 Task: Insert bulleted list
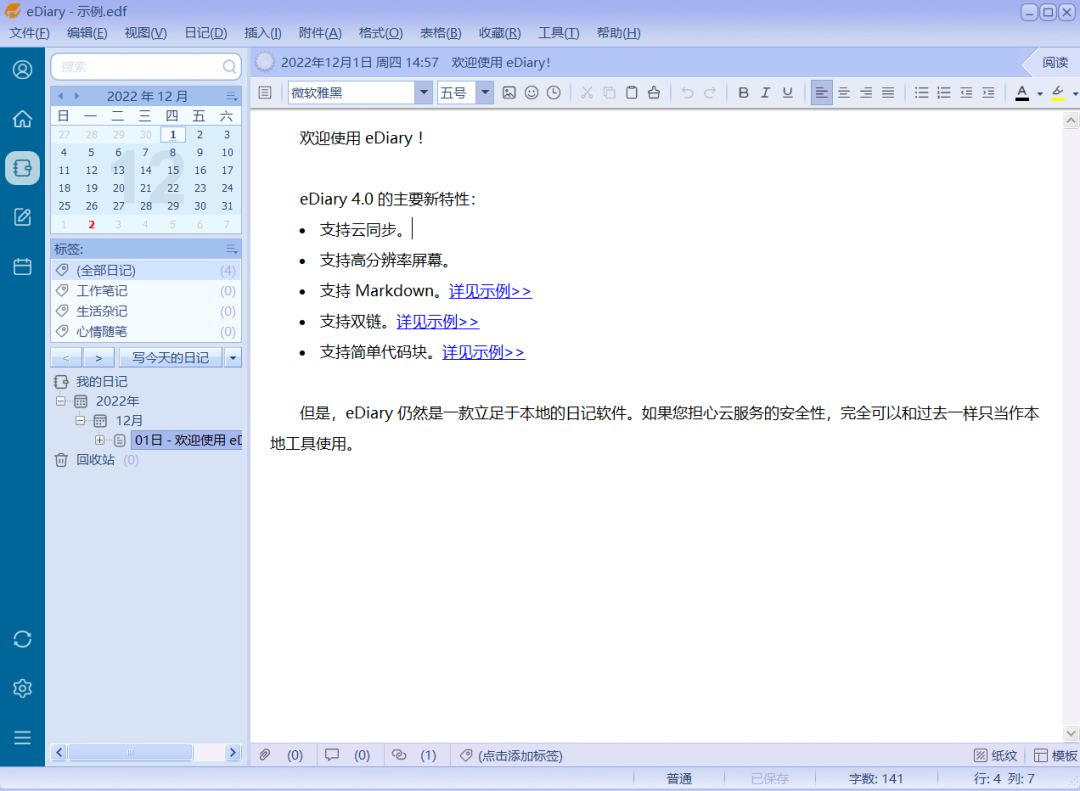(x=922, y=92)
